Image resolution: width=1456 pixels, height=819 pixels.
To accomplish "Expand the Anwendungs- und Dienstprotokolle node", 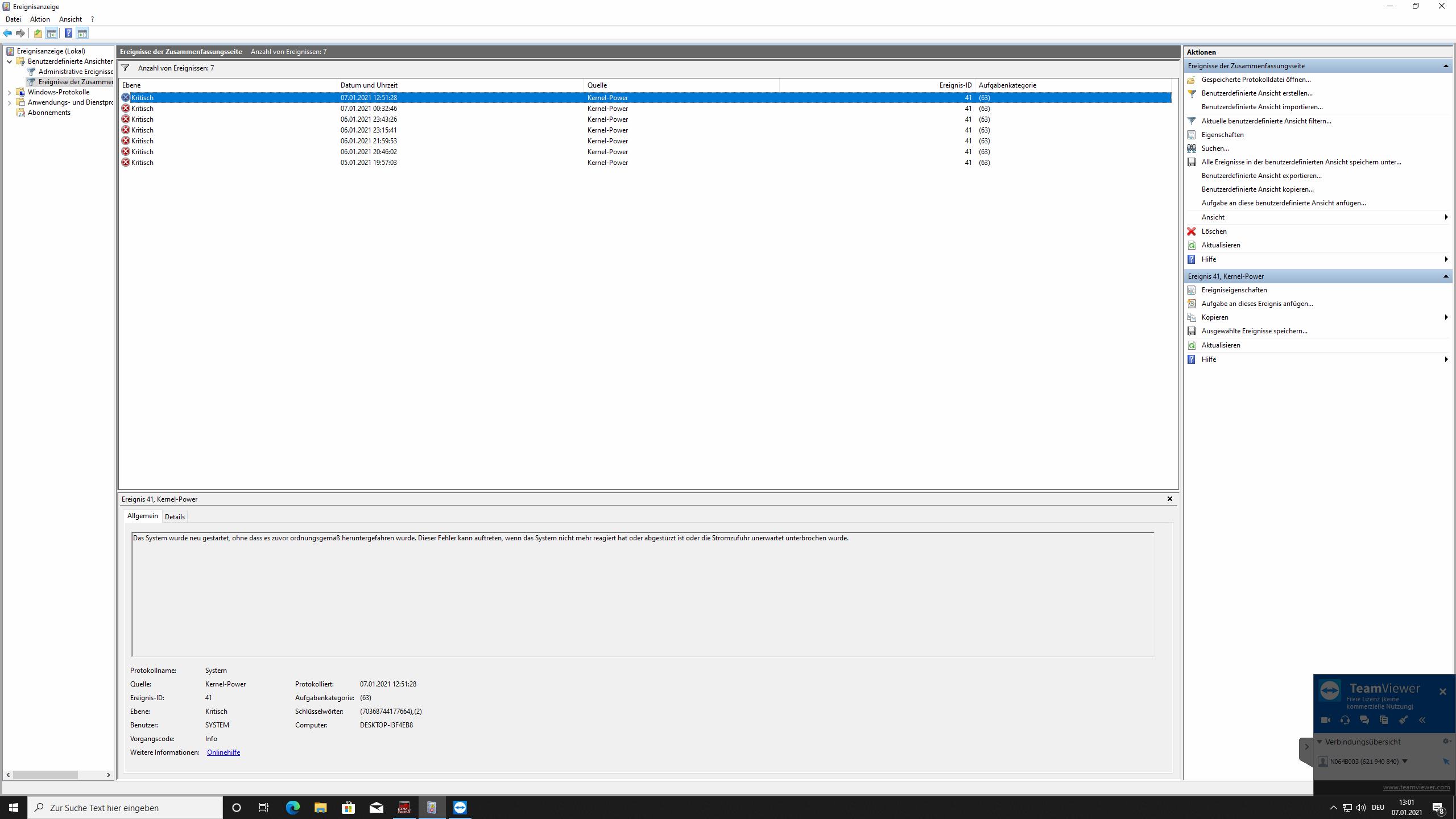I will 9,102.
